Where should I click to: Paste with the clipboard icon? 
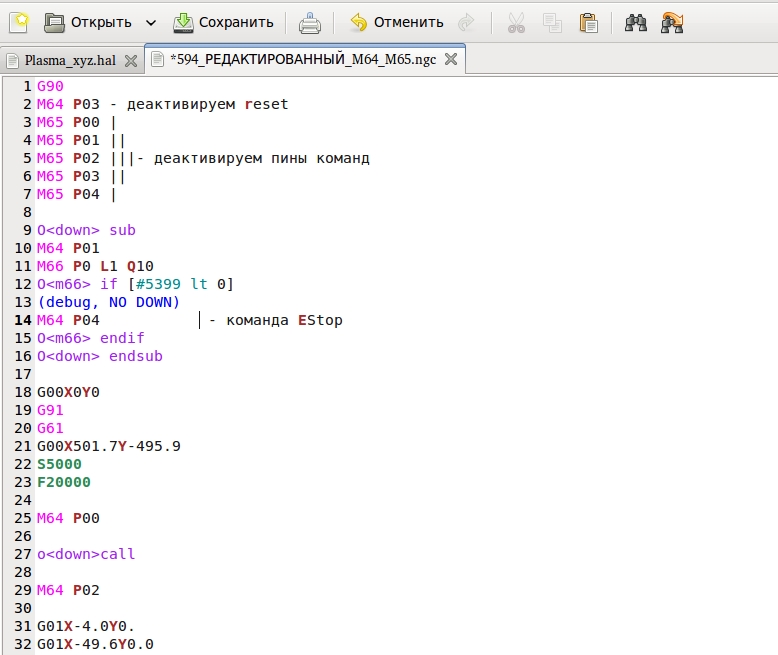(x=588, y=23)
